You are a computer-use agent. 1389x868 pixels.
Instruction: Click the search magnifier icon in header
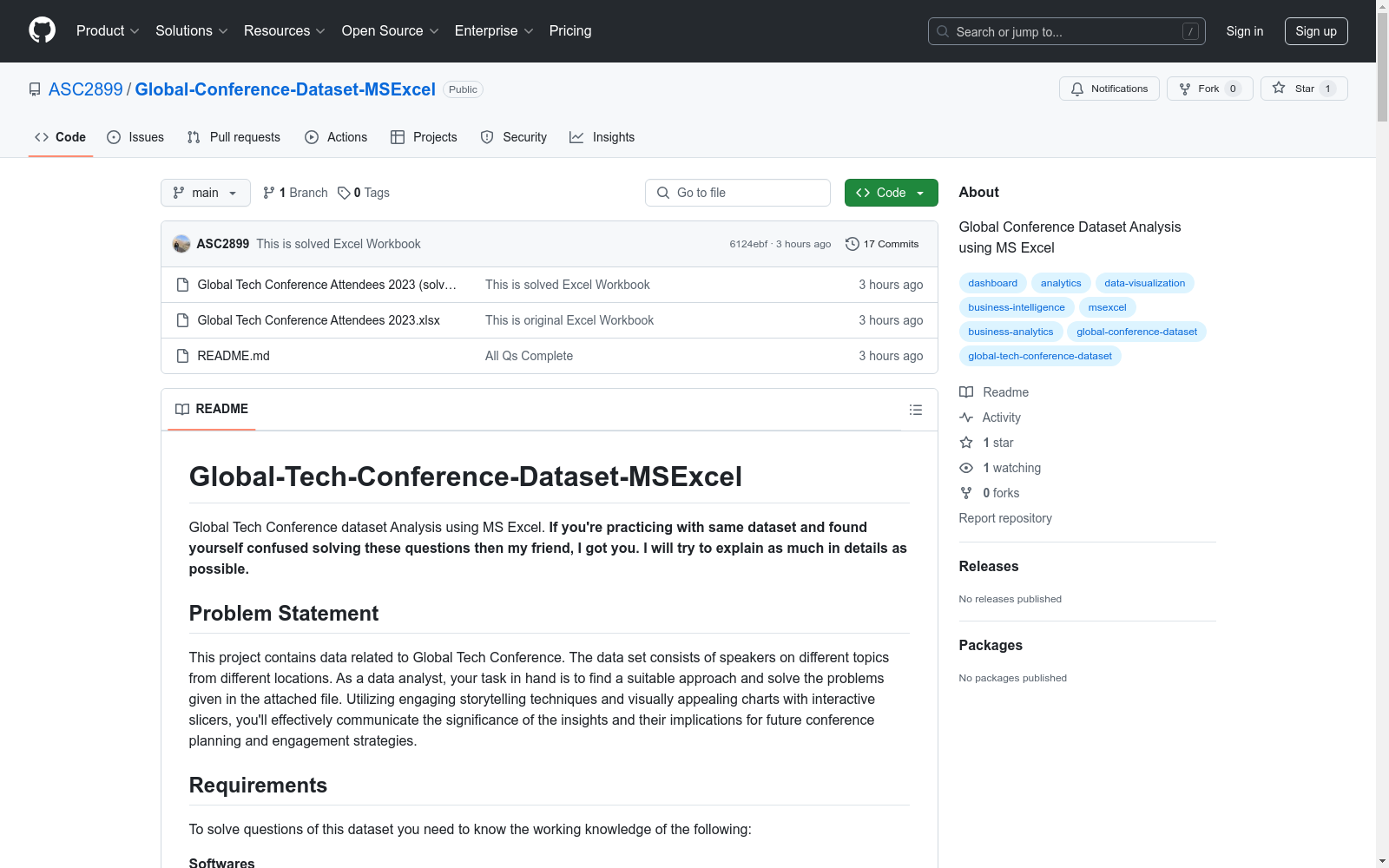(x=943, y=31)
